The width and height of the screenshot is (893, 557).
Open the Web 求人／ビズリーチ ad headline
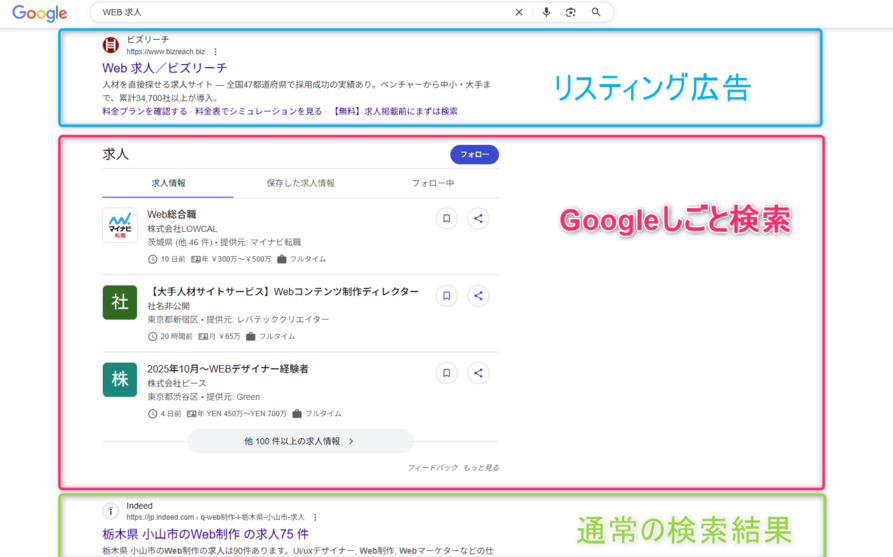coord(165,68)
